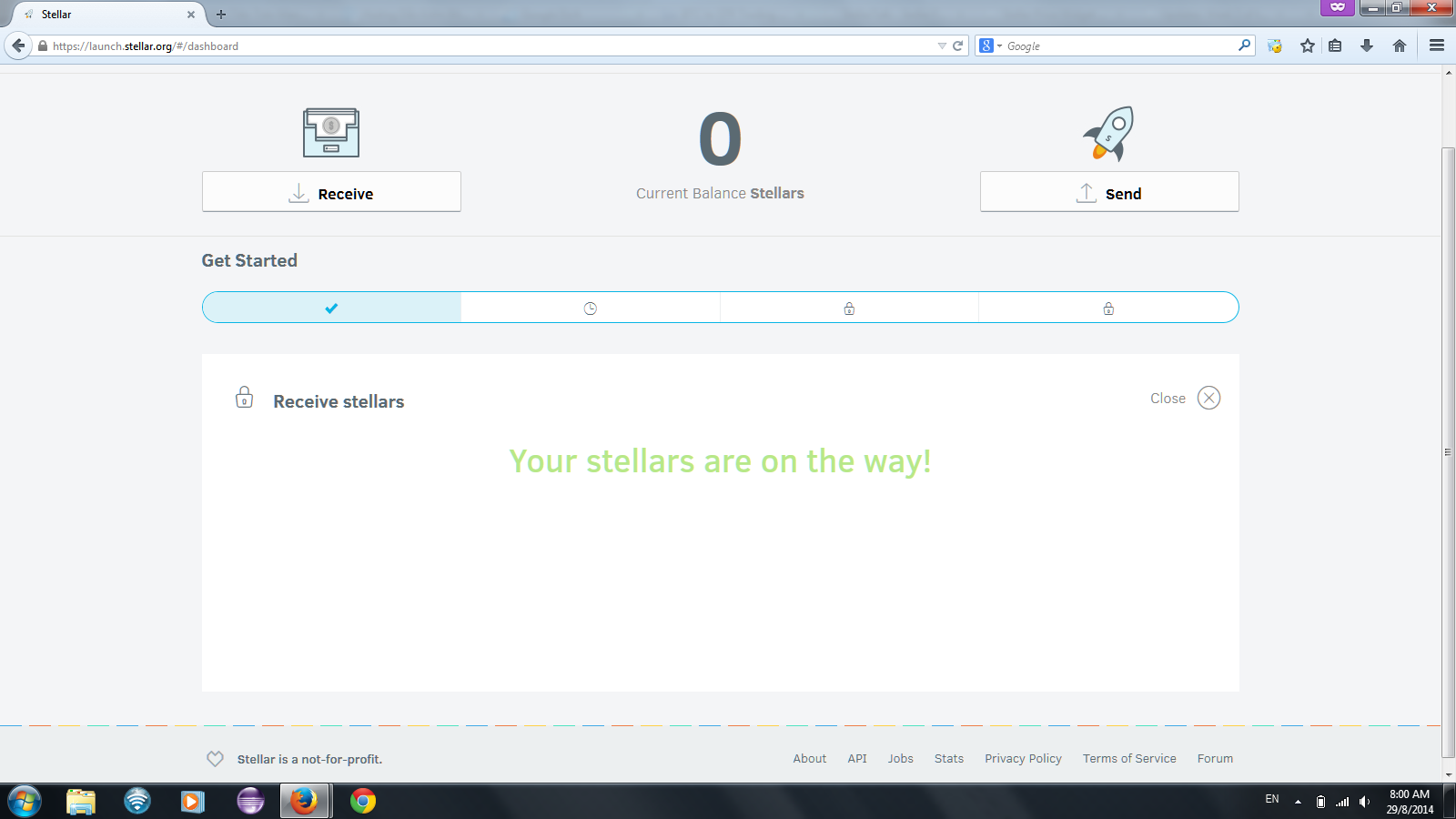Viewport: 1456px width, 819px height.
Task: Open a new tab with plus button
Action: [221, 15]
